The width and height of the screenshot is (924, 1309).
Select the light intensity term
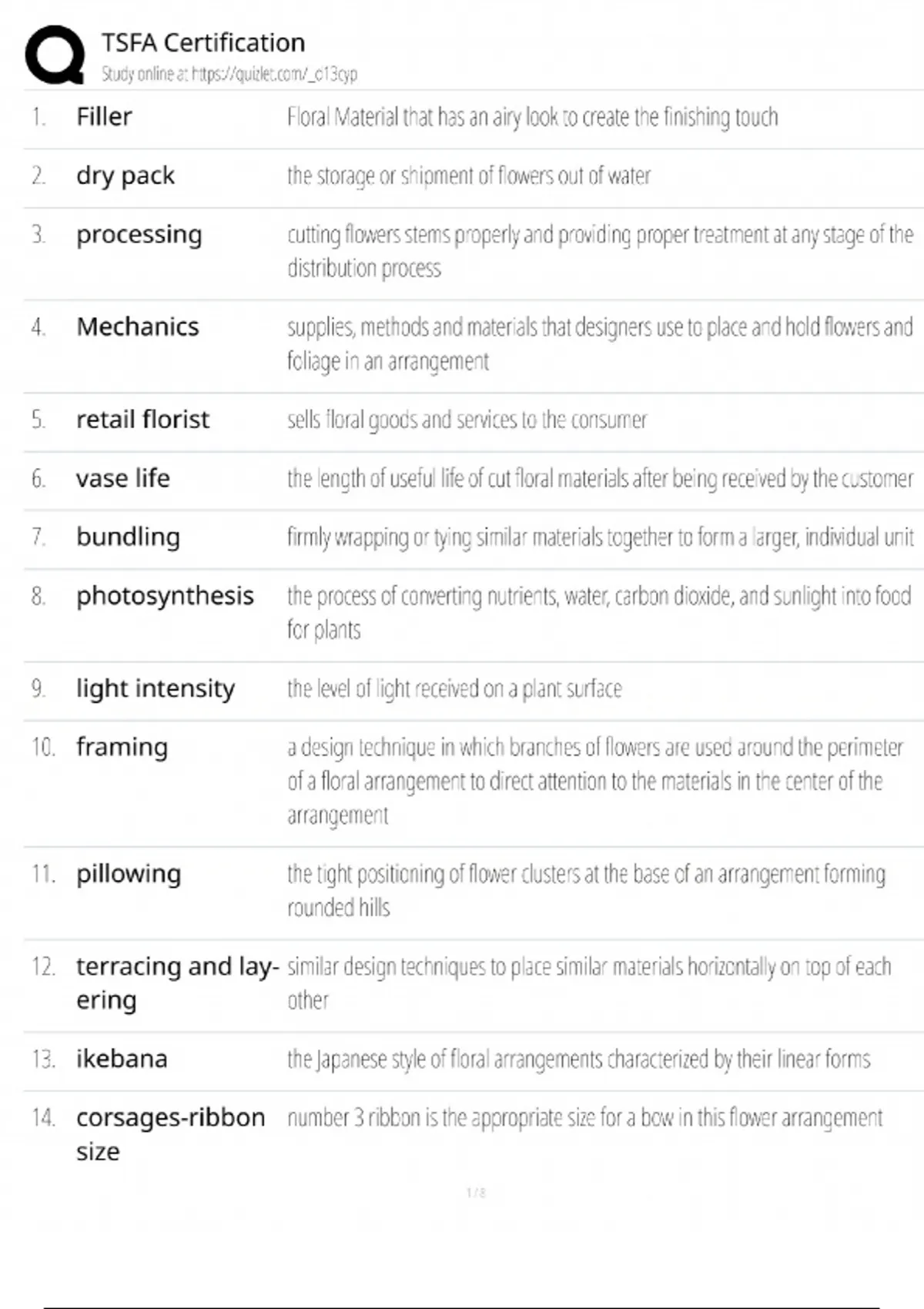[155, 688]
